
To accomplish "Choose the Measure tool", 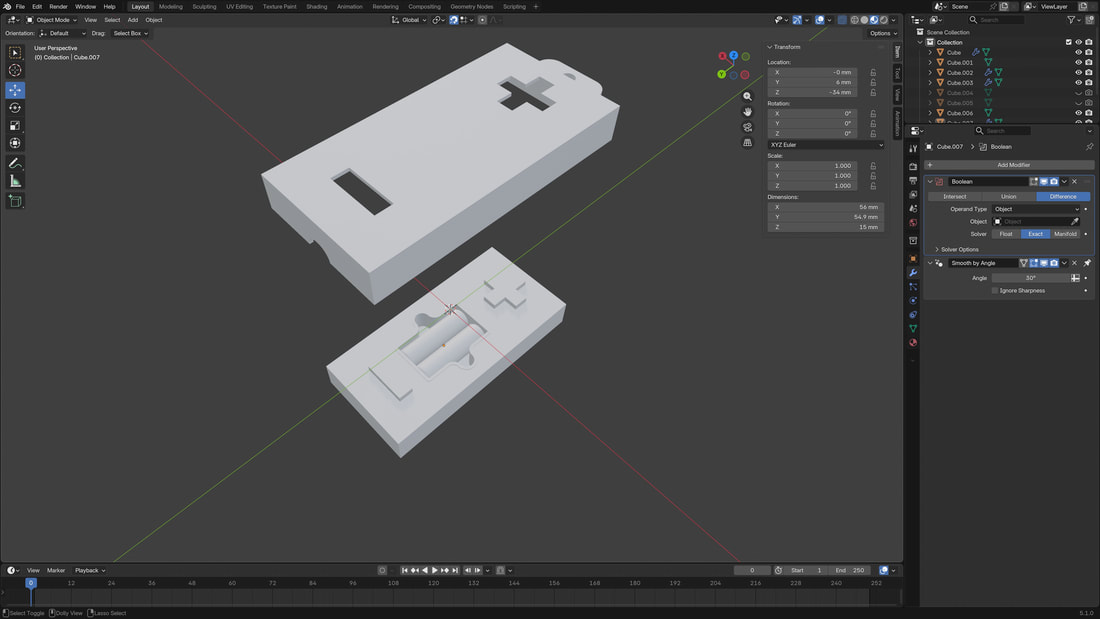I will [15, 181].
